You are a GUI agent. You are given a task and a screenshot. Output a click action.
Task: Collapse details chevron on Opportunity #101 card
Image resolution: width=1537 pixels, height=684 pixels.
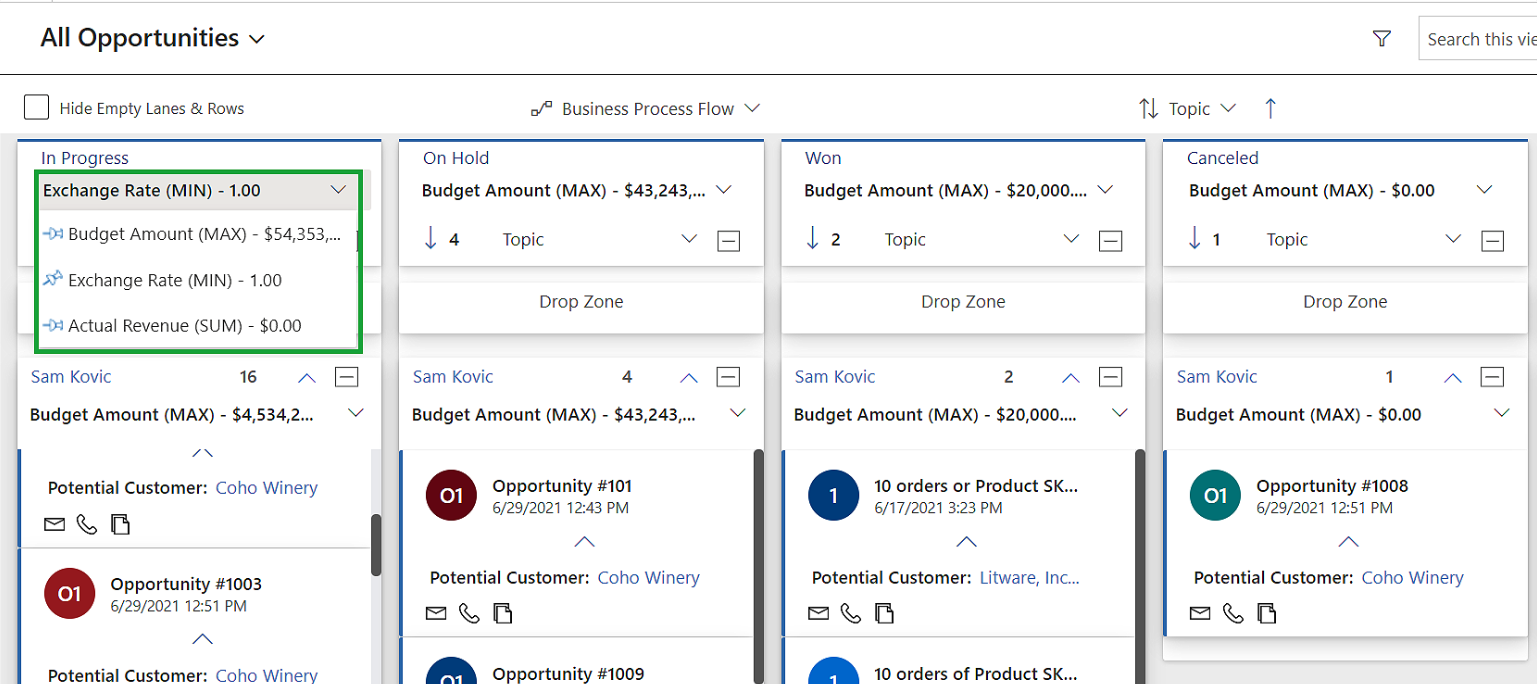(x=585, y=542)
